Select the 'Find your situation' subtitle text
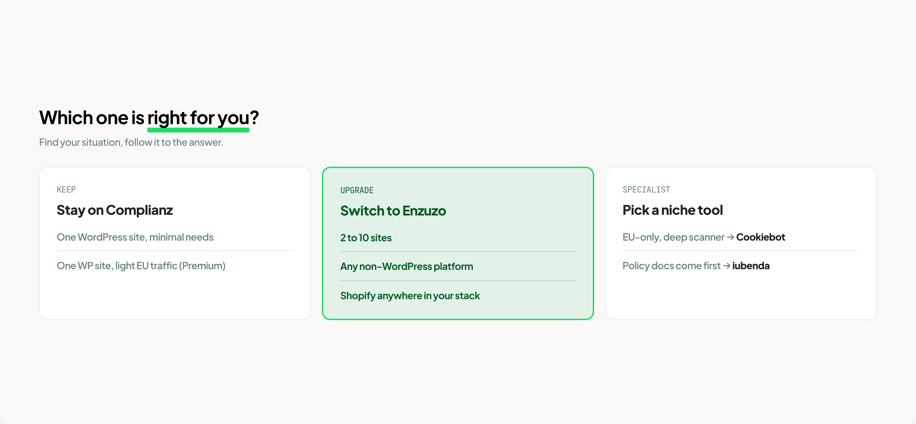916x424 pixels. [x=131, y=143]
